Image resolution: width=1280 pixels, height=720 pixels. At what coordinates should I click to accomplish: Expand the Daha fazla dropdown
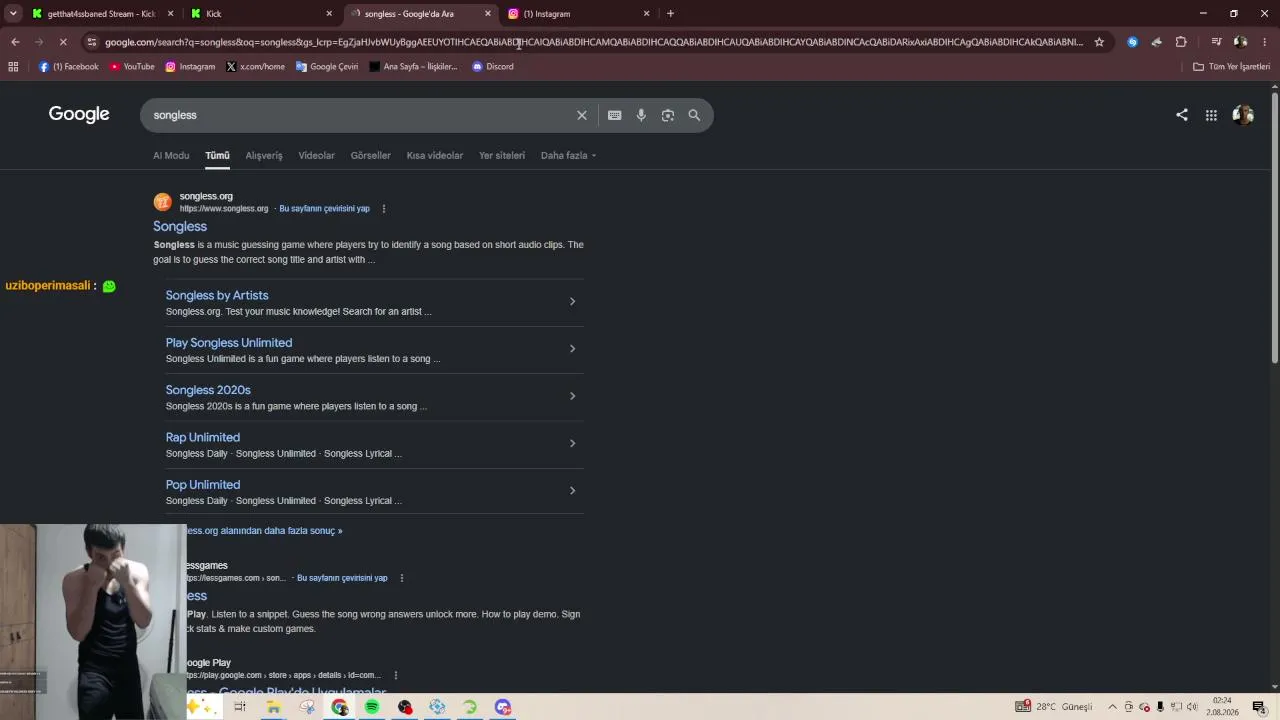568,156
